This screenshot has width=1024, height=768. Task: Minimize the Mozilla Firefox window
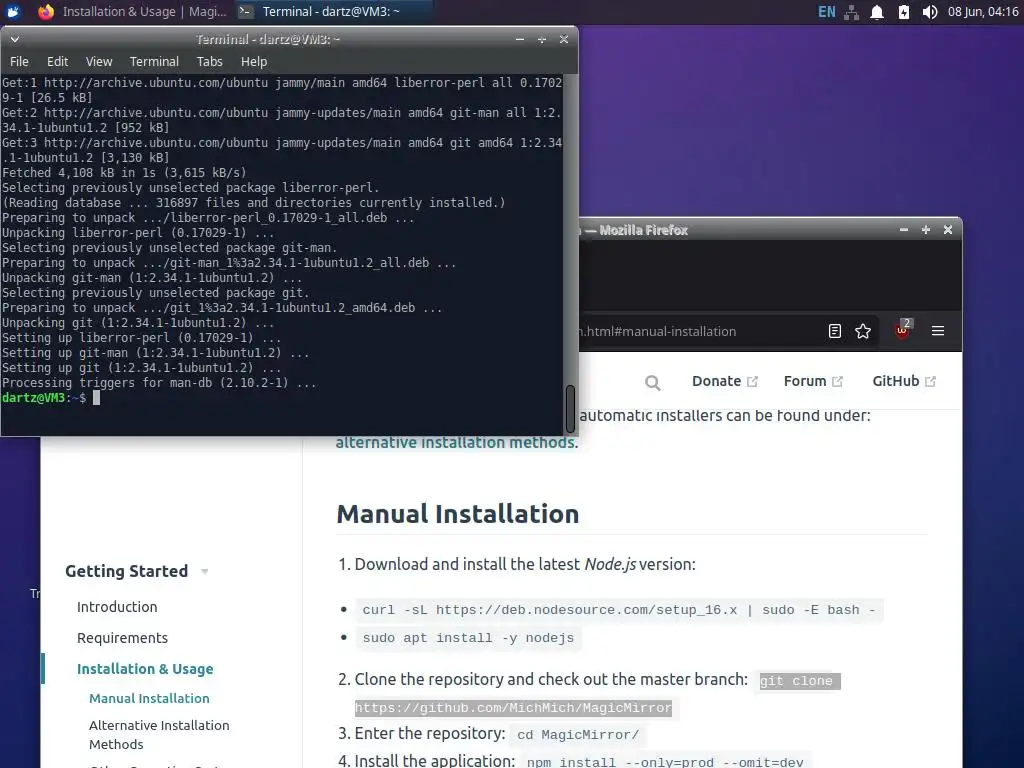tap(904, 230)
